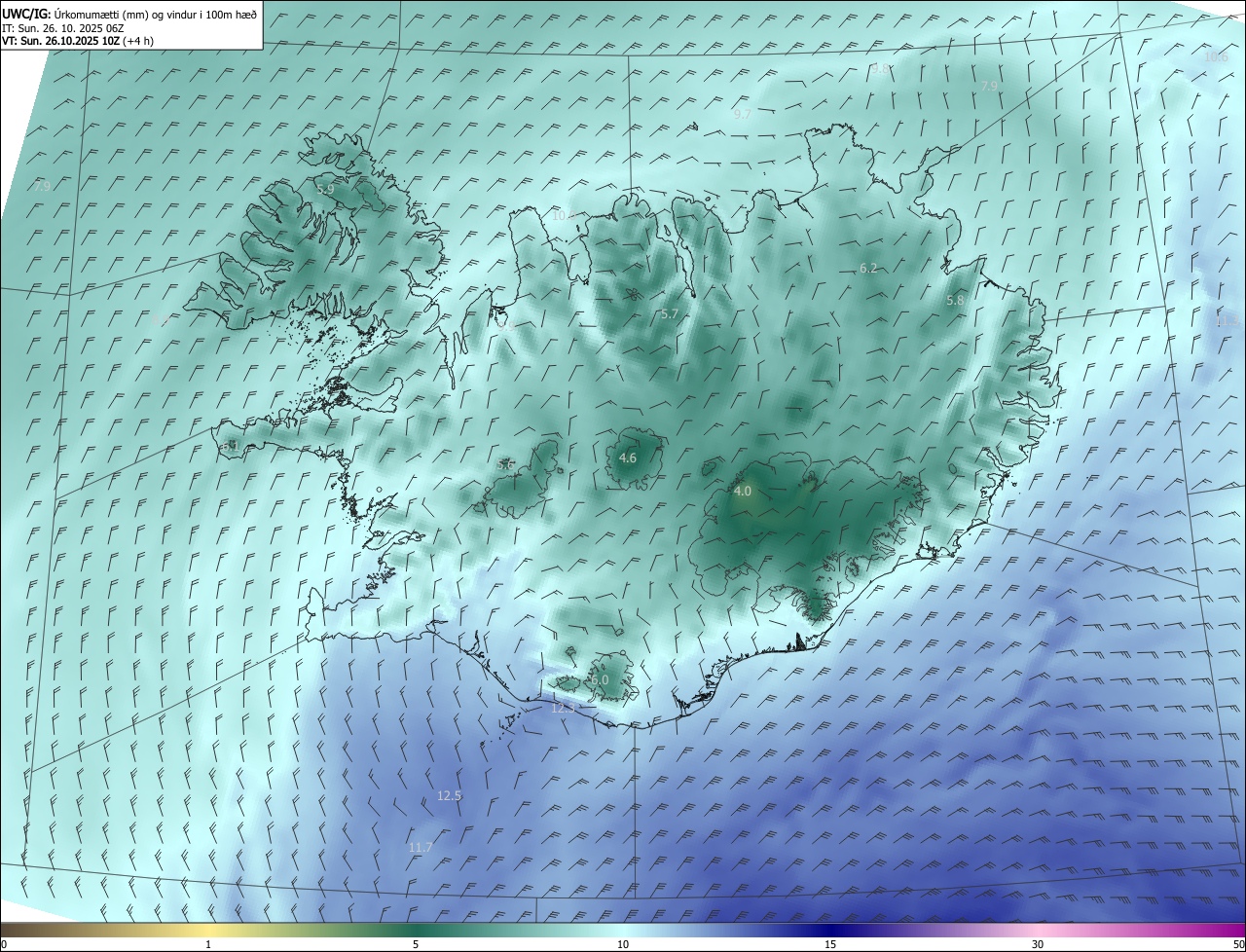Select the 5.8 value label
Screen dimensions: 1246x952
tap(955, 301)
